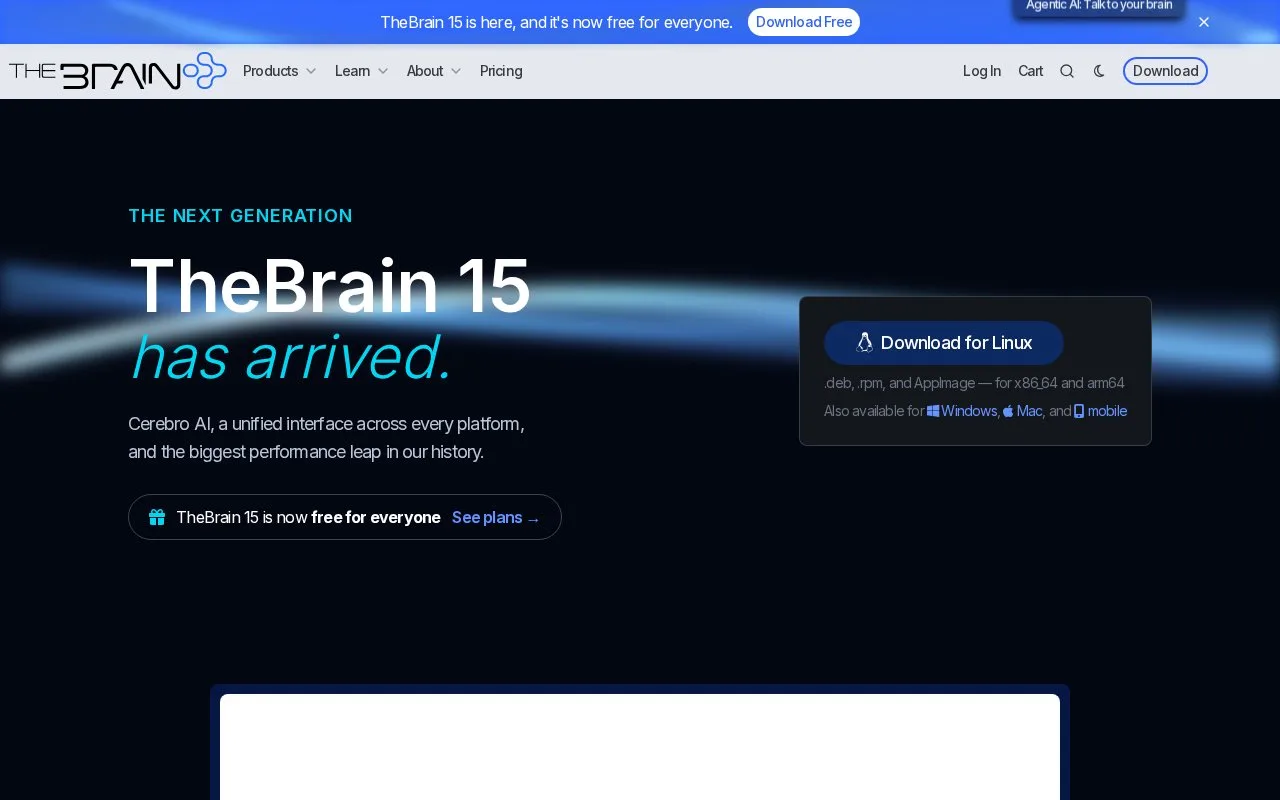The image size is (1280, 800).
Task: Follow the See plans link
Action: (x=496, y=517)
